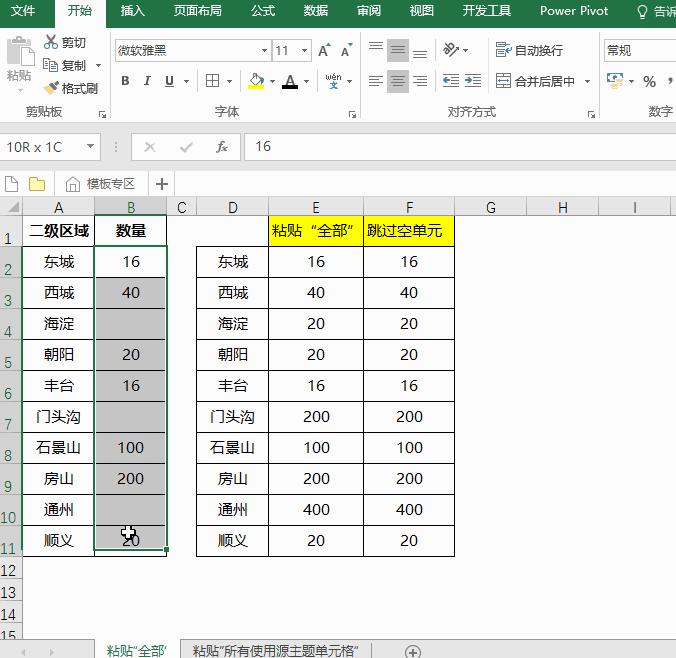Viewport: 676px width, 658px height.
Task: Open clipboard group dialog launcher
Action: (102, 114)
